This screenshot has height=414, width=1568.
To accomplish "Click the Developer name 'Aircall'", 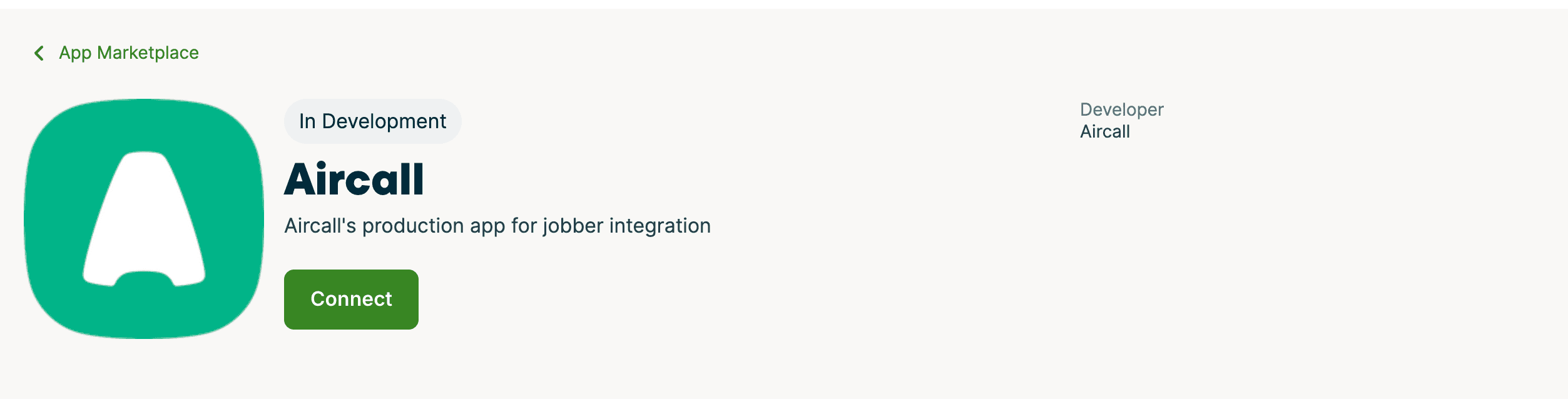I will (1104, 132).
